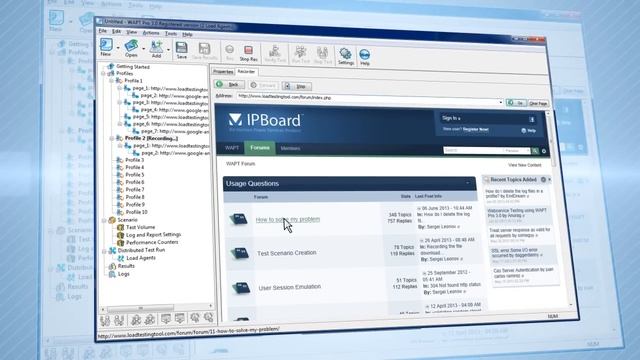This screenshot has height=360, width=640.
Task: Click View New Content link
Action: pyautogui.click(x=524, y=165)
